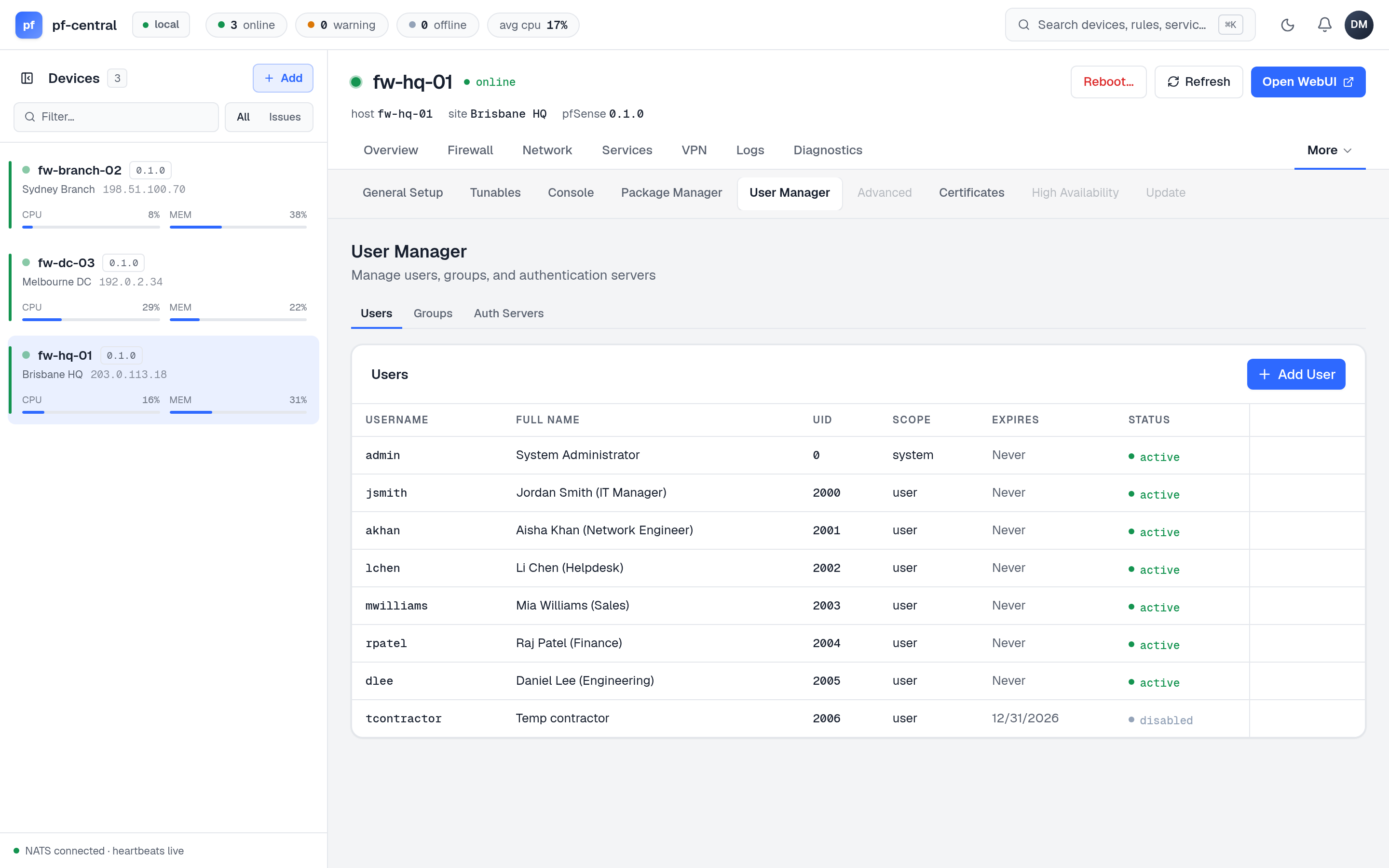Collapse the Devices sidebar panel icon
The width and height of the screenshot is (1389, 868).
point(27,78)
